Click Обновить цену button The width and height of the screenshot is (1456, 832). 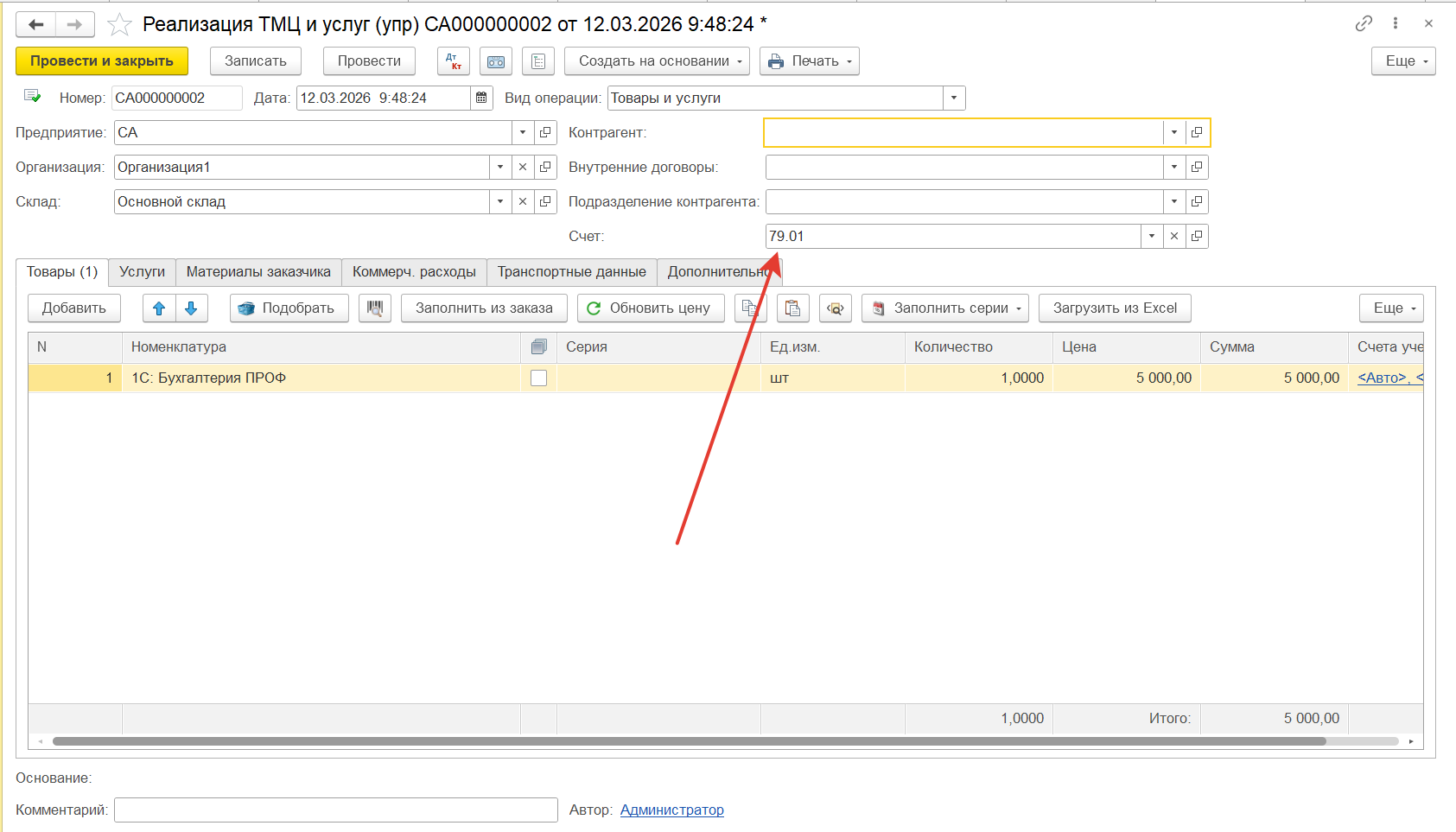pos(651,308)
